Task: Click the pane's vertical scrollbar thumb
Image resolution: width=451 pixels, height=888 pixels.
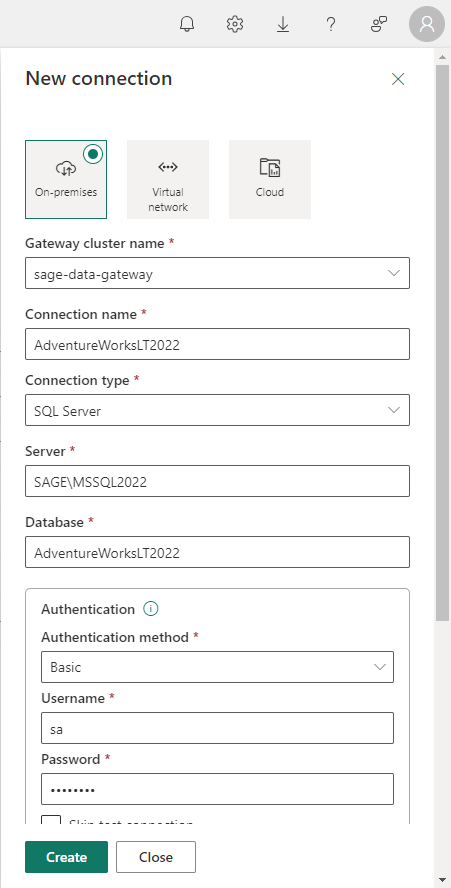Action: [443, 343]
